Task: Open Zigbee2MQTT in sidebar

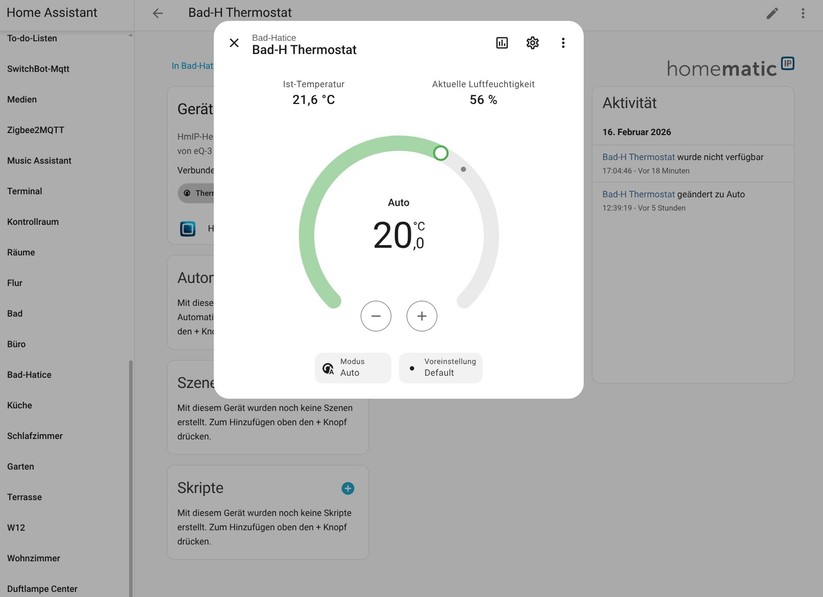Action: tap(35, 130)
